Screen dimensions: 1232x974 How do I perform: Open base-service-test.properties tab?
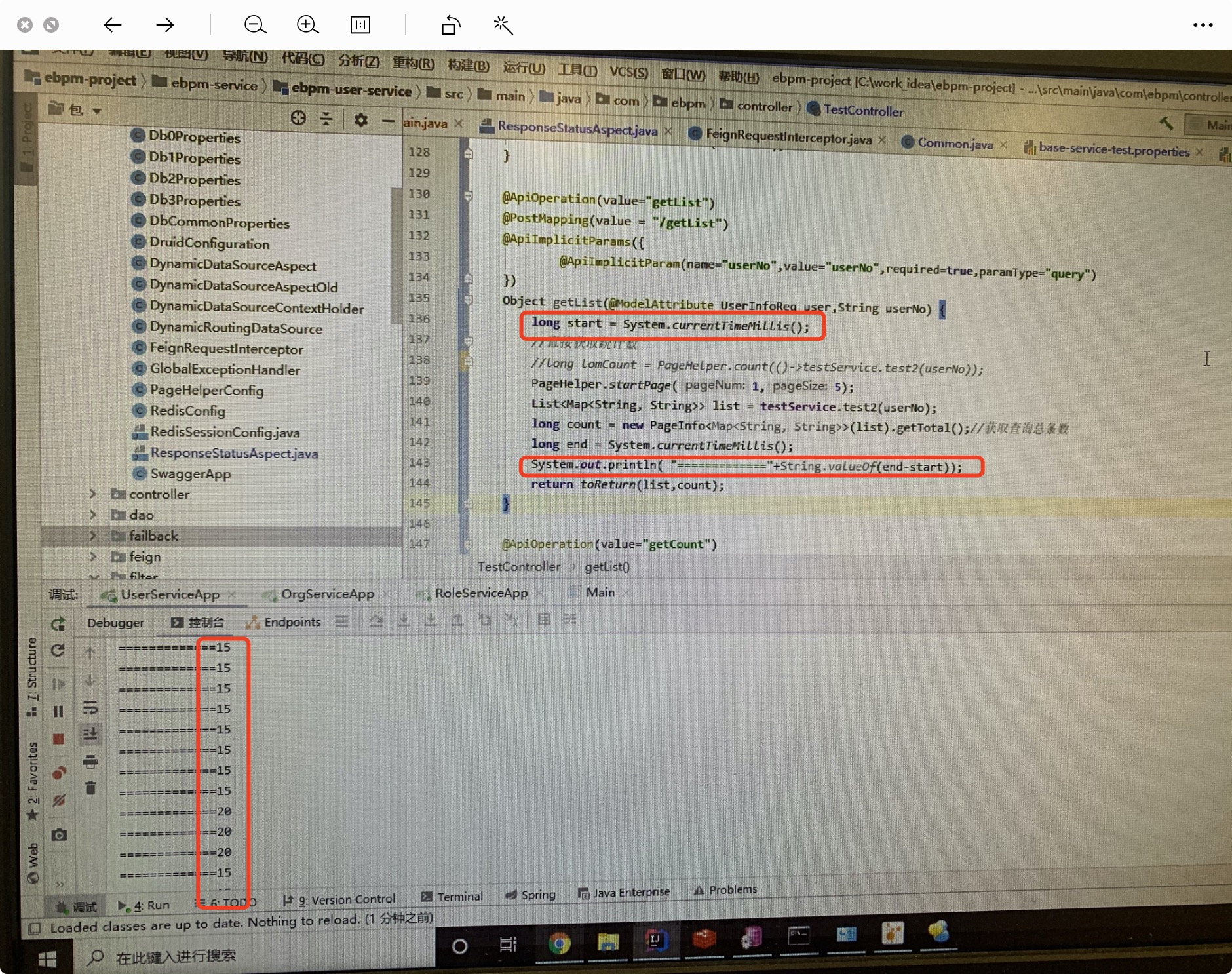(1114, 150)
